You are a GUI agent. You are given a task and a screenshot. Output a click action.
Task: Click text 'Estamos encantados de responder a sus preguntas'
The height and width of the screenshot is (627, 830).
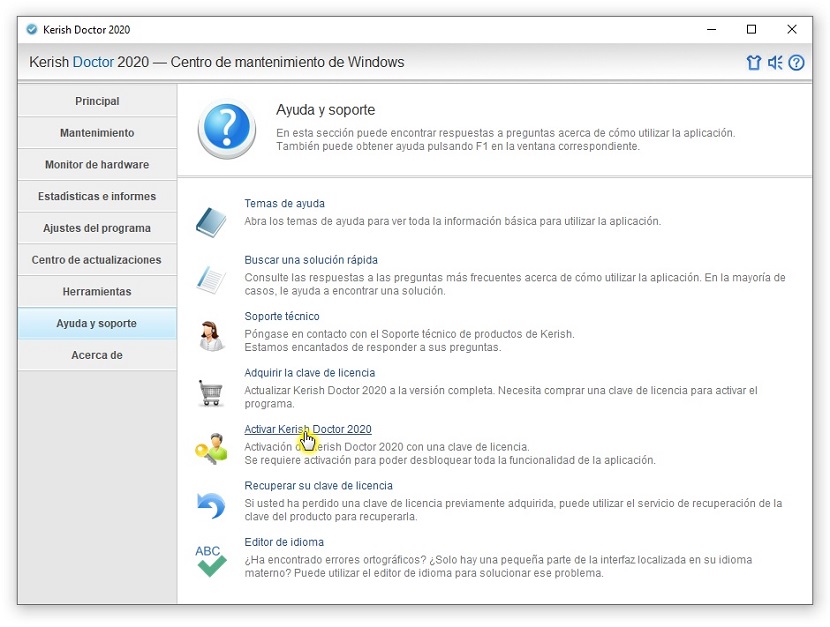373,348
